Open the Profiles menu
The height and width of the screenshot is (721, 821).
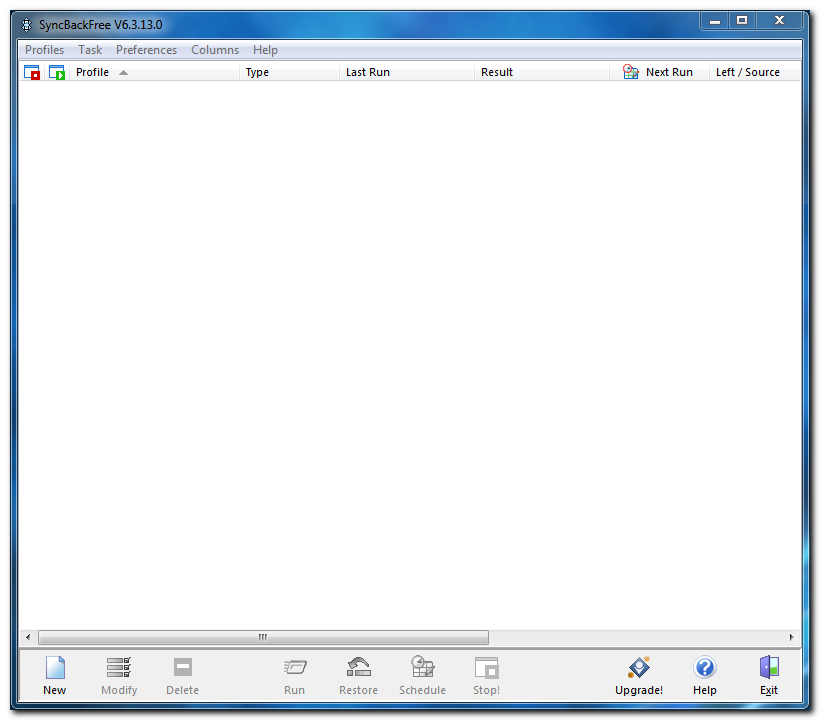pyautogui.click(x=45, y=50)
